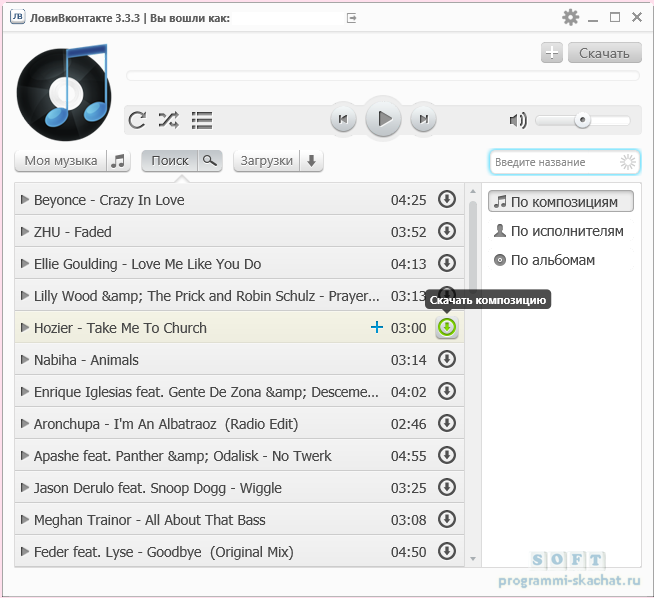The width and height of the screenshot is (654, 598).
Task: Add Hozier track with plus icon
Action: (377, 327)
